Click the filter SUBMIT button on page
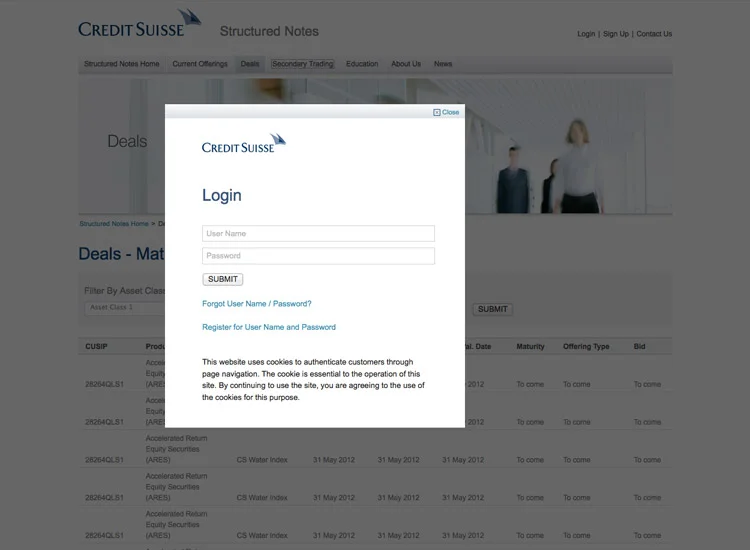Viewport: 750px width, 550px height. coord(493,309)
